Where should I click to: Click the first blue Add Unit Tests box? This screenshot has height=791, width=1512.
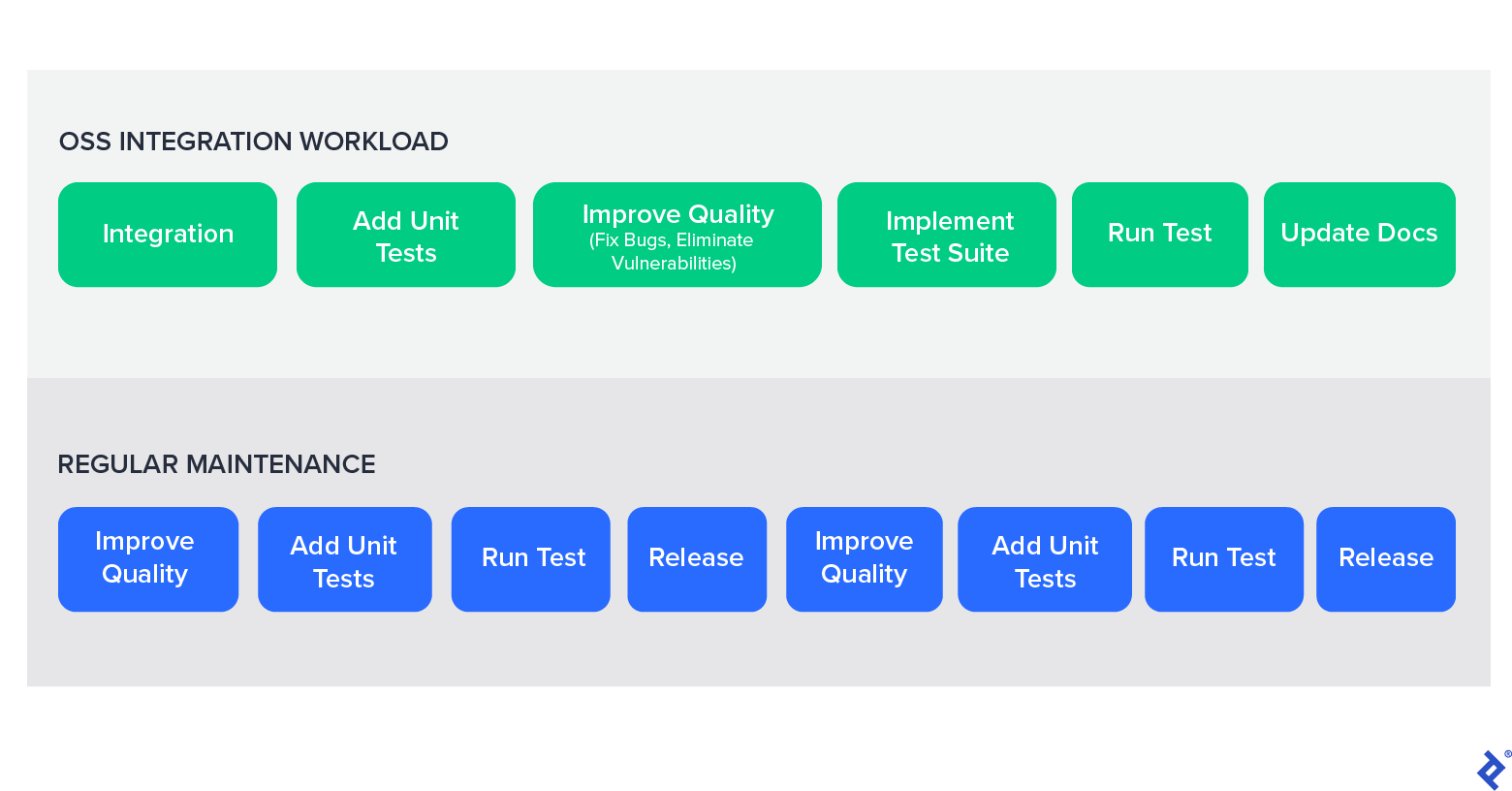point(344,558)
